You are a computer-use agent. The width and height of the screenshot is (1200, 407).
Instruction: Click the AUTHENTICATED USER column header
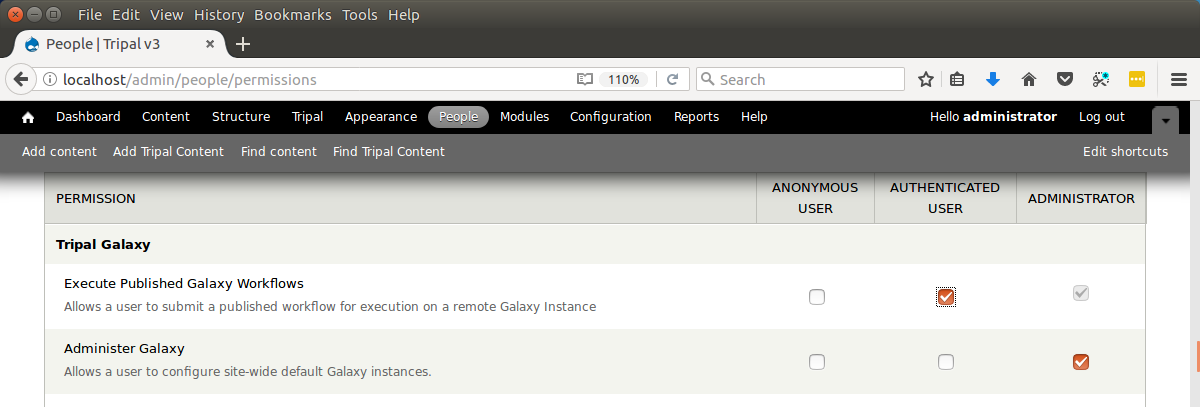pos(945,198)
